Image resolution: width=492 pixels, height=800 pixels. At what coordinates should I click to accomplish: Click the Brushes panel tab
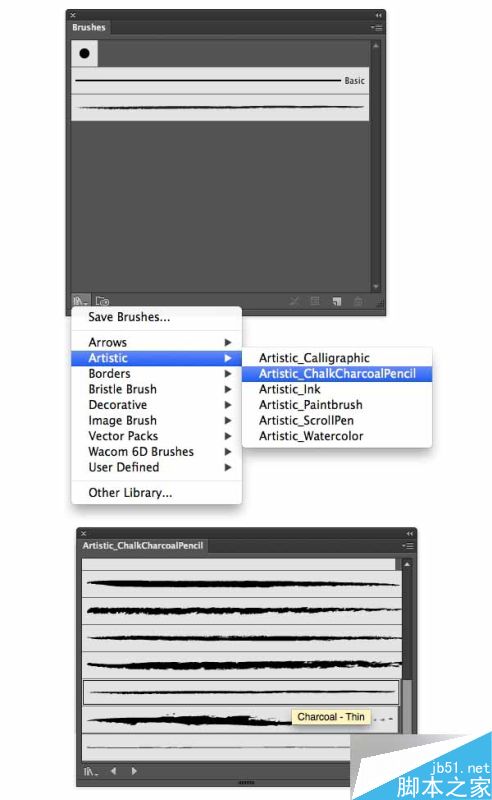tap(89, 28)
